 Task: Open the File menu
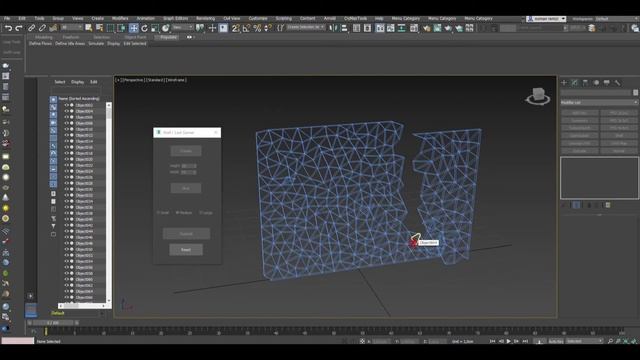pyautogui.click(x=7, y=18)
